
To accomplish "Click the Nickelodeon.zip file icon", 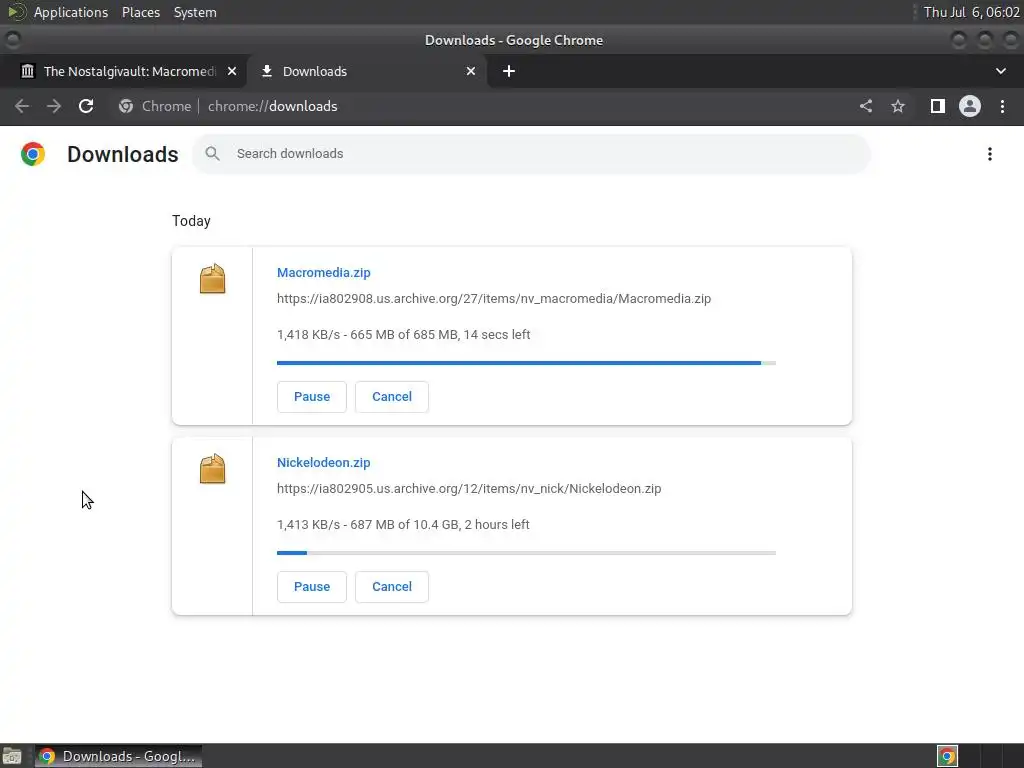I will pyautogui.click(x=212, y=469).
